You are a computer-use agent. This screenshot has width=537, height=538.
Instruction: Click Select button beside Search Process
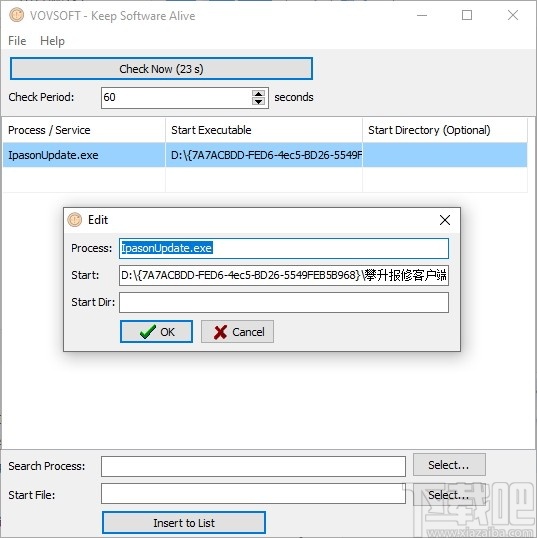[x=449, y=465]
